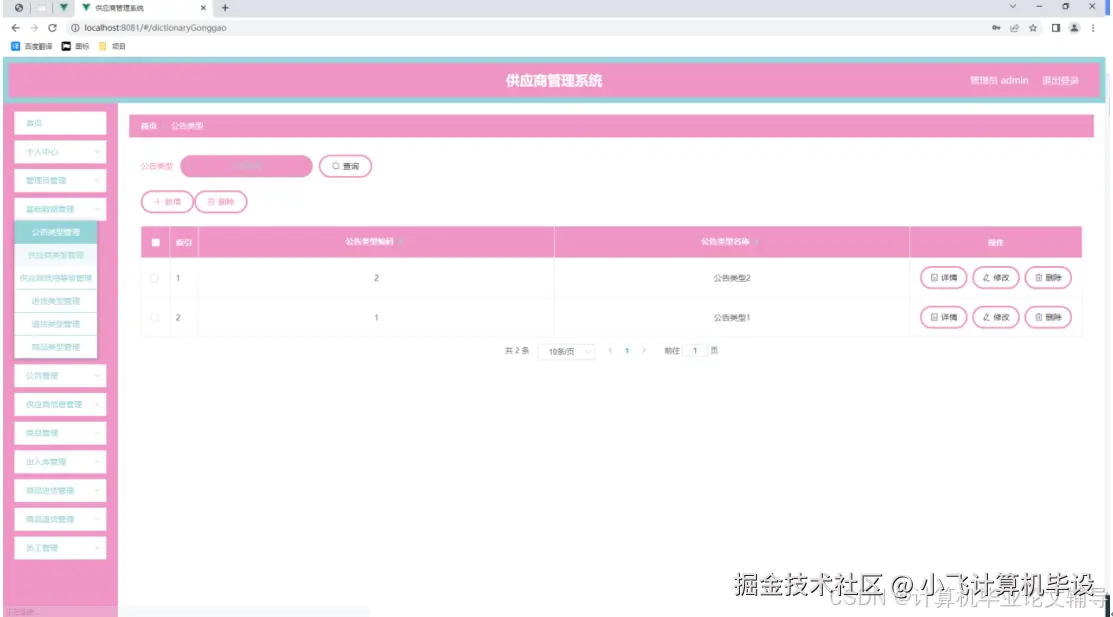The width and height of the screenshot is (1113, 617).
Task: Tick the checkbox for row 公告类型2
Action: tap(153, 278)
